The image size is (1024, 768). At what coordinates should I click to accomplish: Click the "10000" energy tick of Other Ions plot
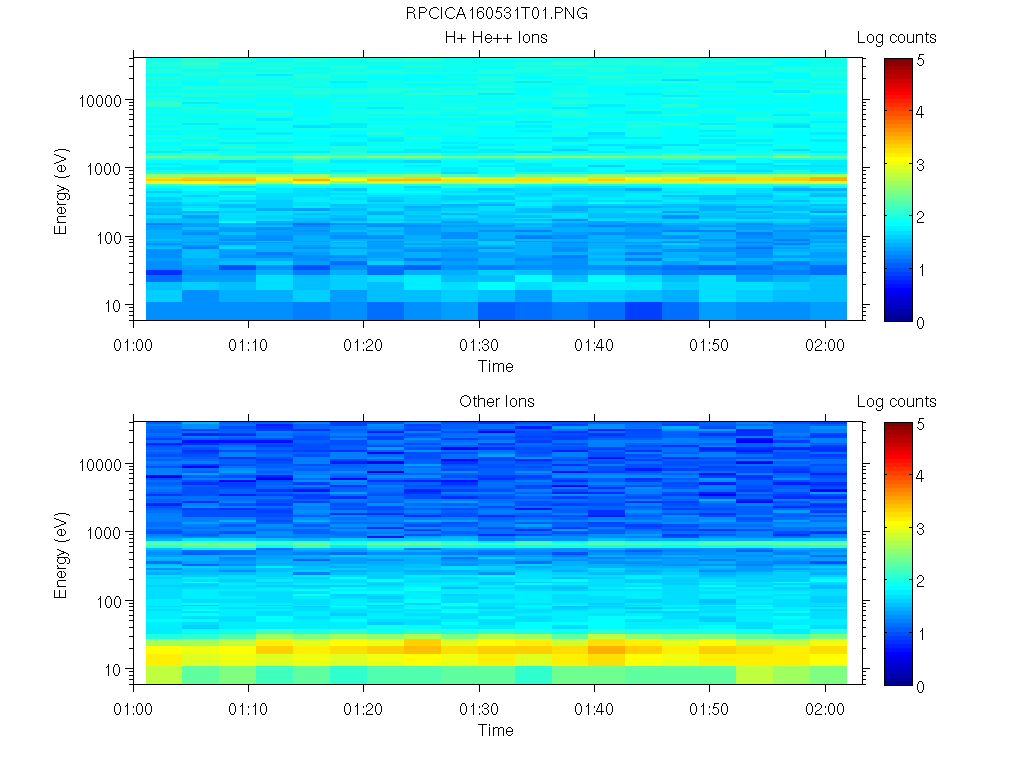[100, 465]
